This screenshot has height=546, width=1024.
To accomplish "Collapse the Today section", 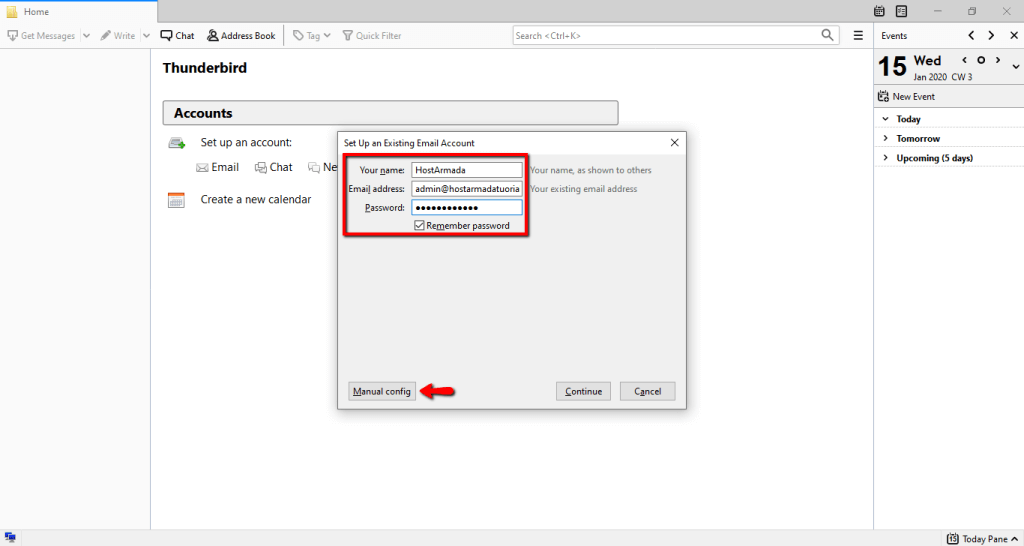I will [x=886, y=119].
